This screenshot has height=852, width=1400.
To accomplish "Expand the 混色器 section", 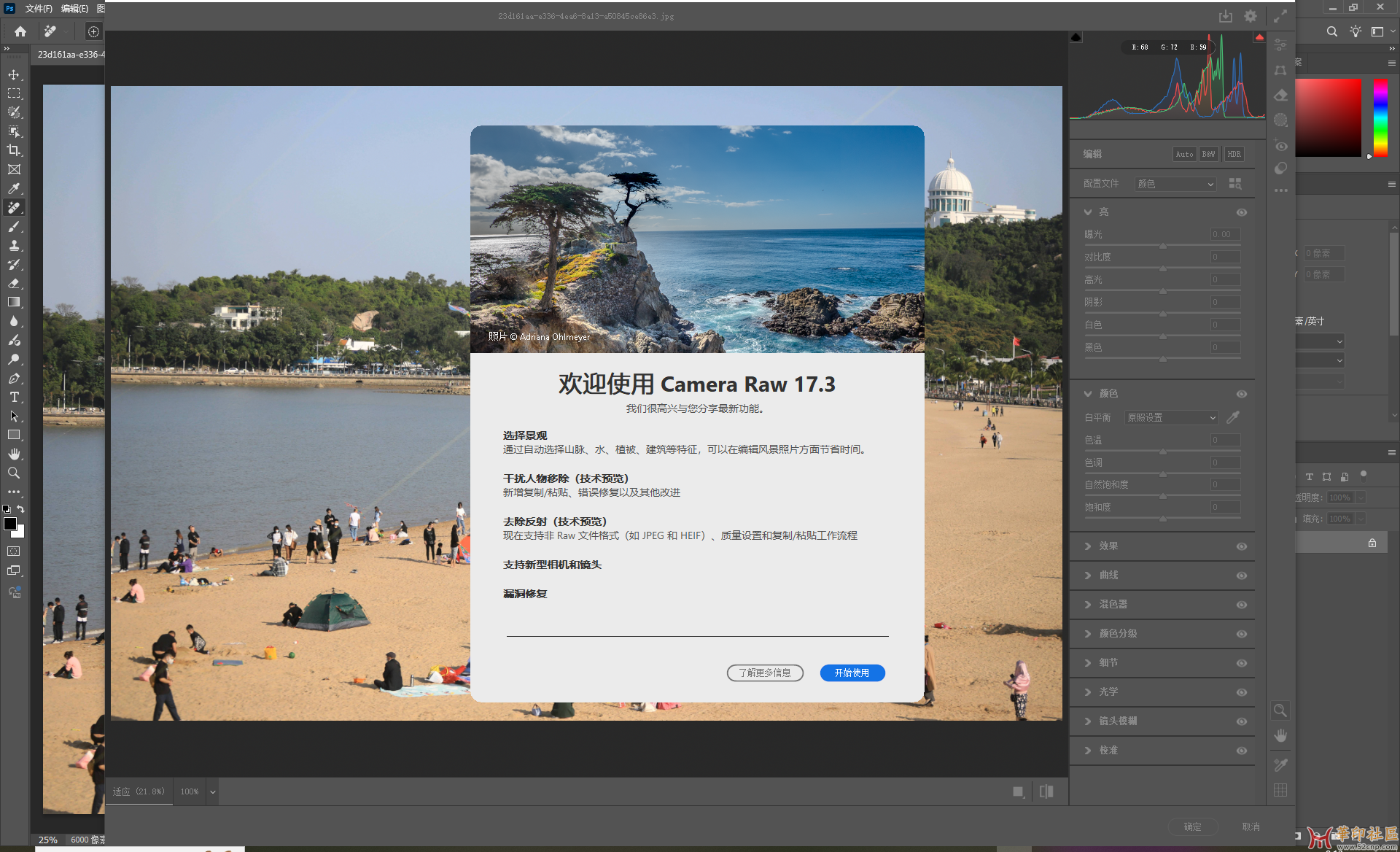I will (1088, 605).
